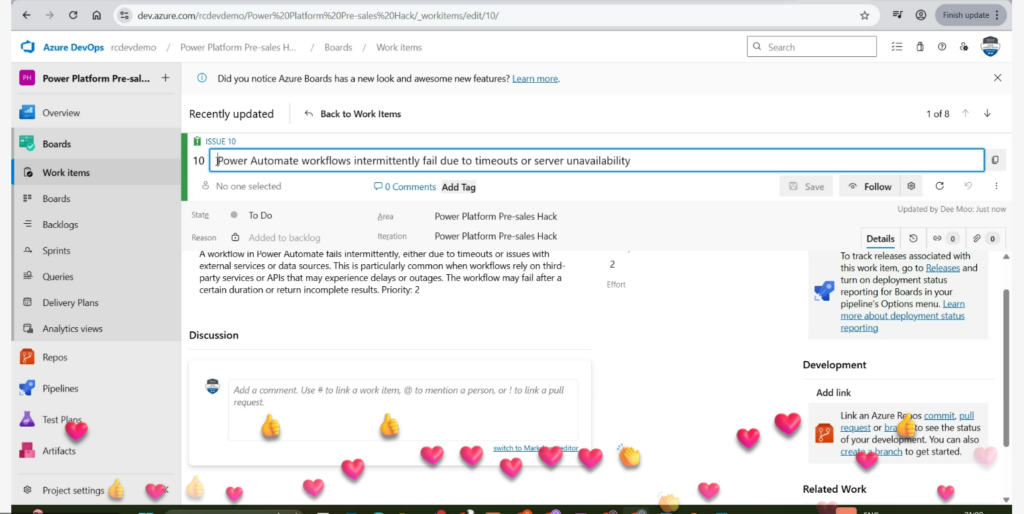The height and width of the screenshot is (514, 1024).
Task: Click the Revert changes icon
Action: [x=968, y=186]
